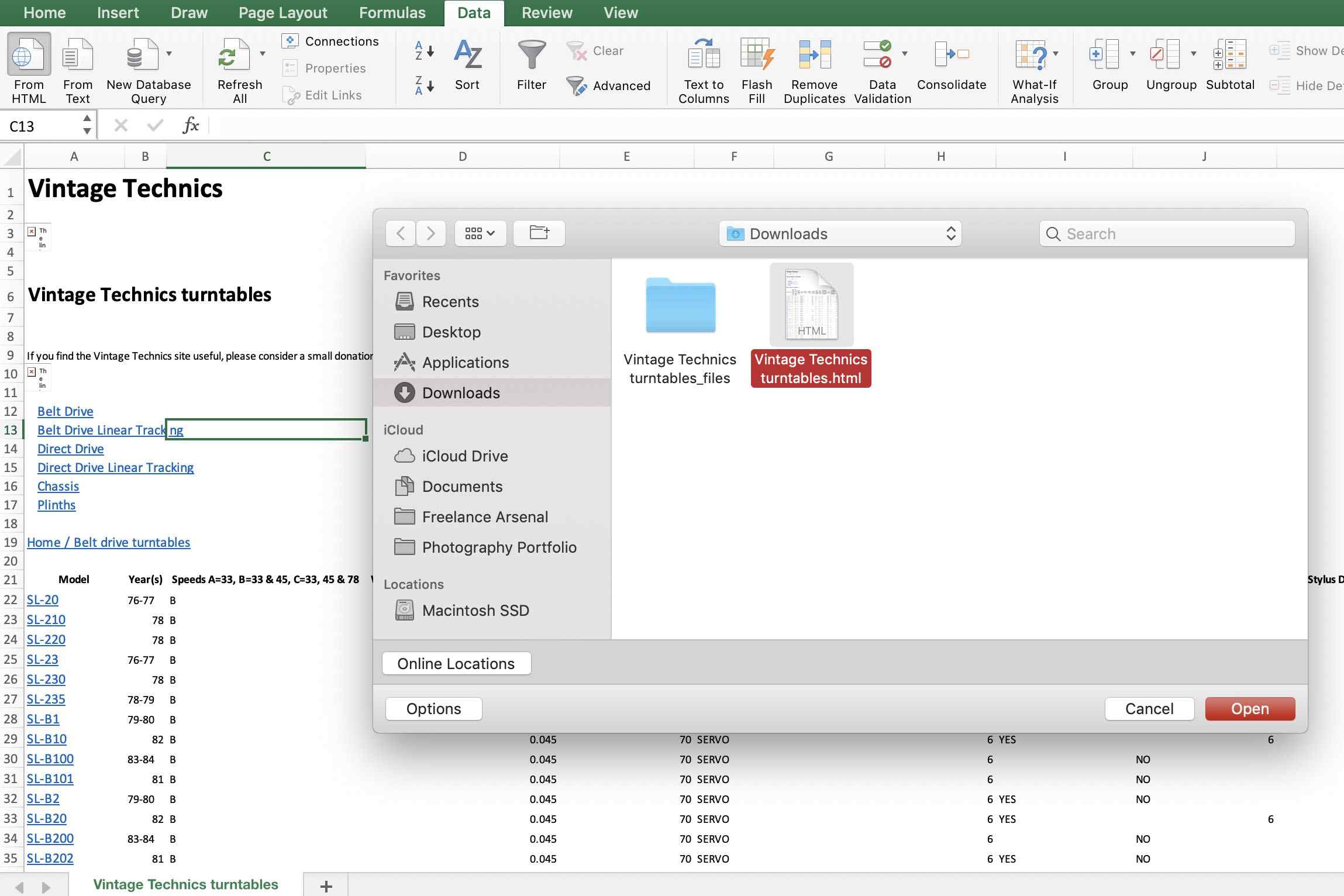Switch to the Formulas tab
The width and height of the screenshot is (1344, 896).
tap(392, 13)
